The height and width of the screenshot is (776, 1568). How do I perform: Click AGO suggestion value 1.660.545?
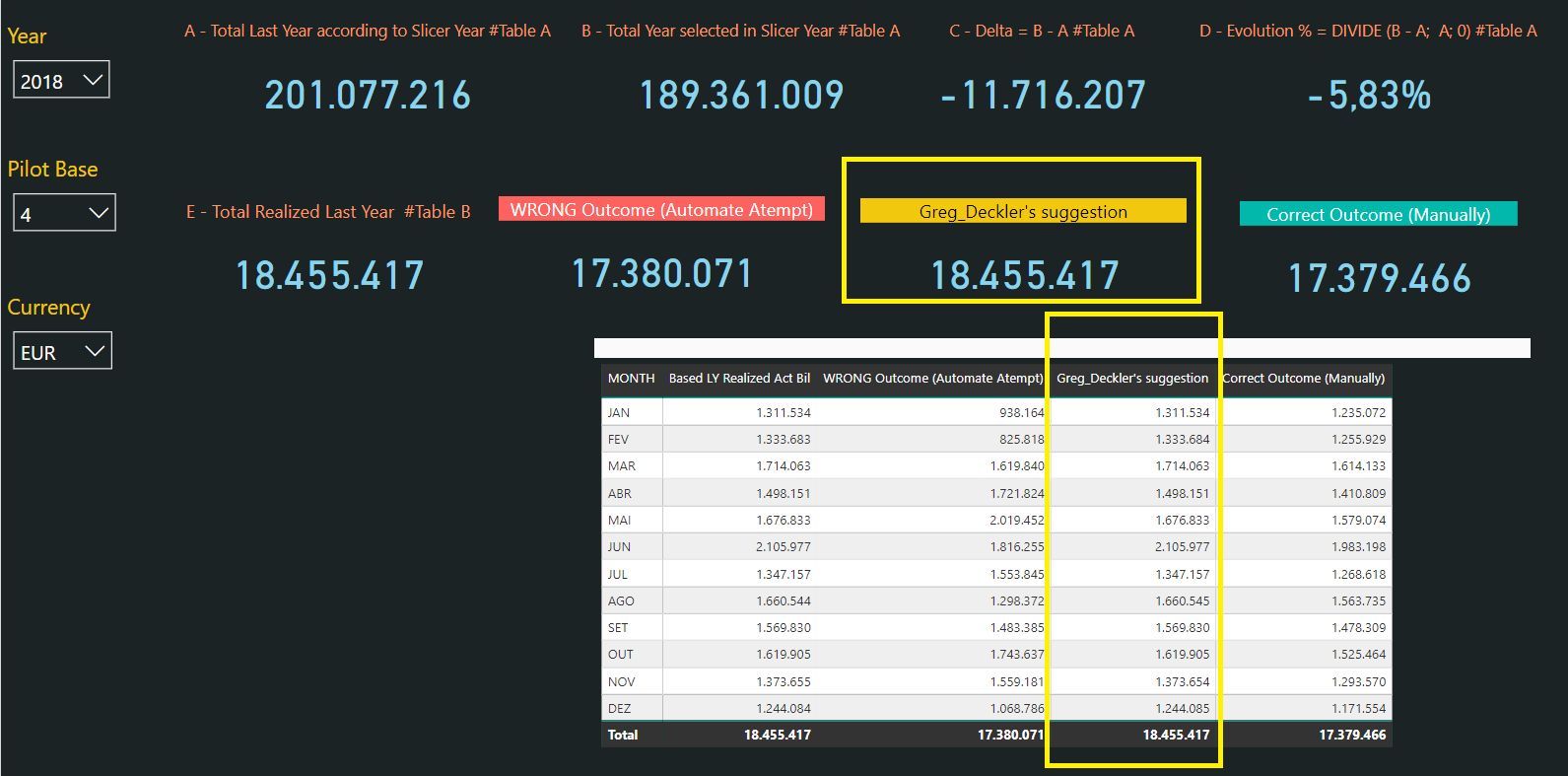pyautogui.click(x=1183, y=600)
